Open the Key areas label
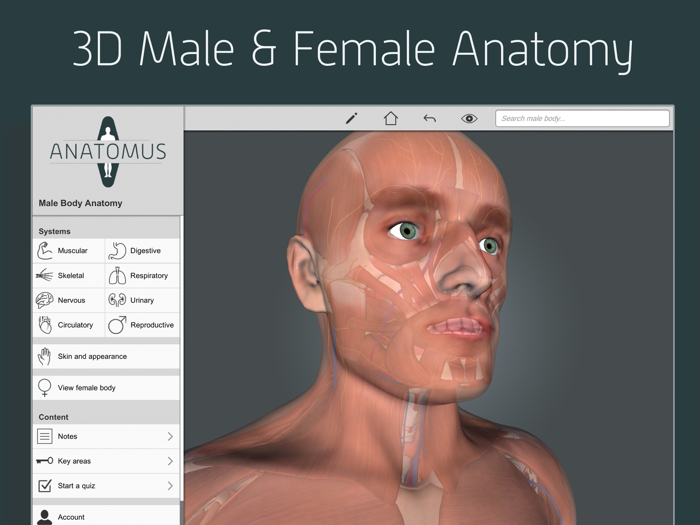Screen dimensions: 700x525 pyautogui.click(x=74, y=461)
